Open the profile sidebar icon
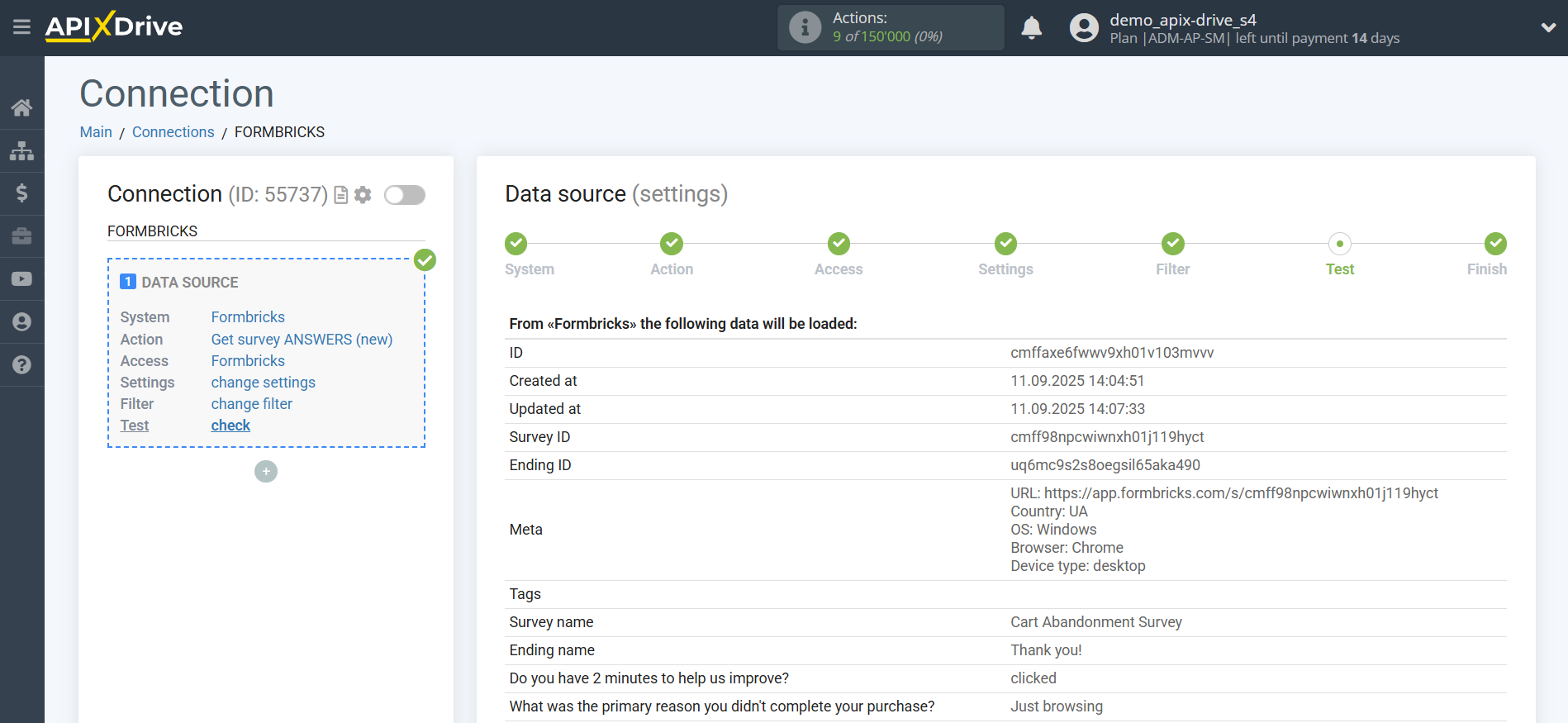 tap(22, 322)
